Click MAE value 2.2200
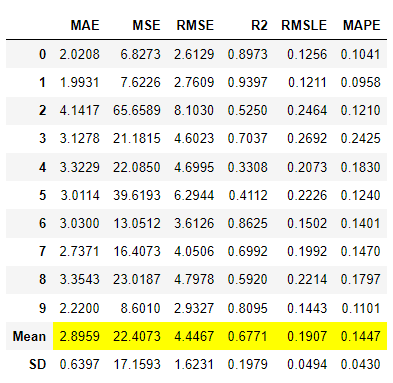This screenshot has width=393, height=383. pyautogui.click(x=79, y=308)
